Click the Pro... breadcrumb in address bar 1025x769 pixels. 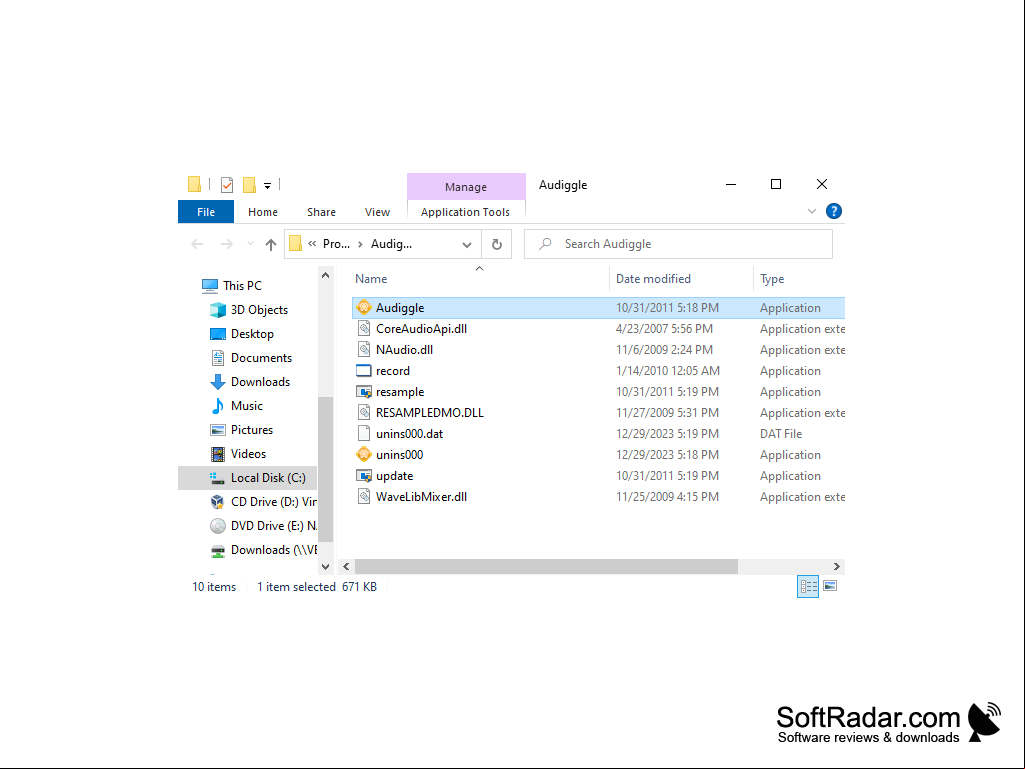[x=336, y=244]
